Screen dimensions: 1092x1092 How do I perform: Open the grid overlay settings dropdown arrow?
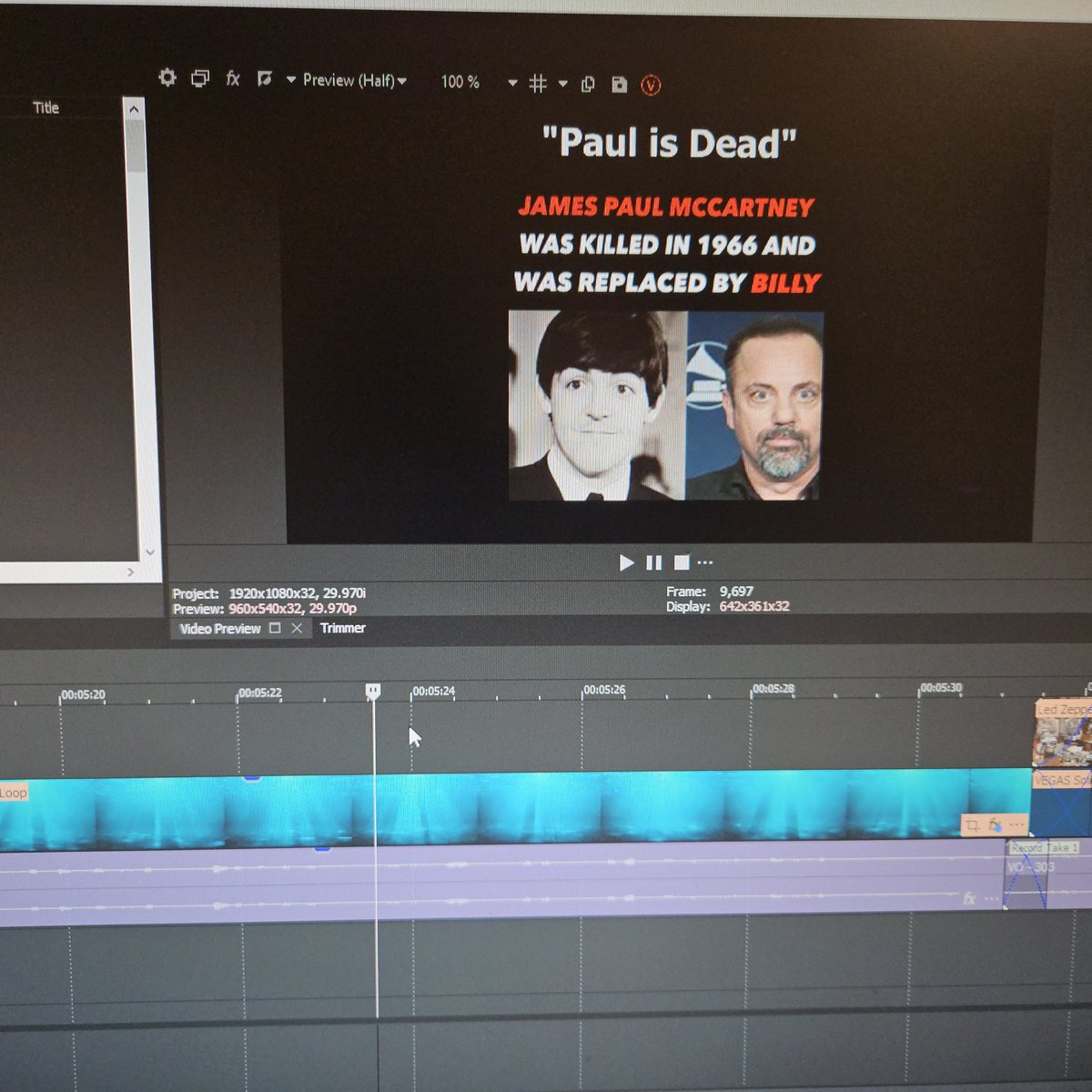[563, 83]
